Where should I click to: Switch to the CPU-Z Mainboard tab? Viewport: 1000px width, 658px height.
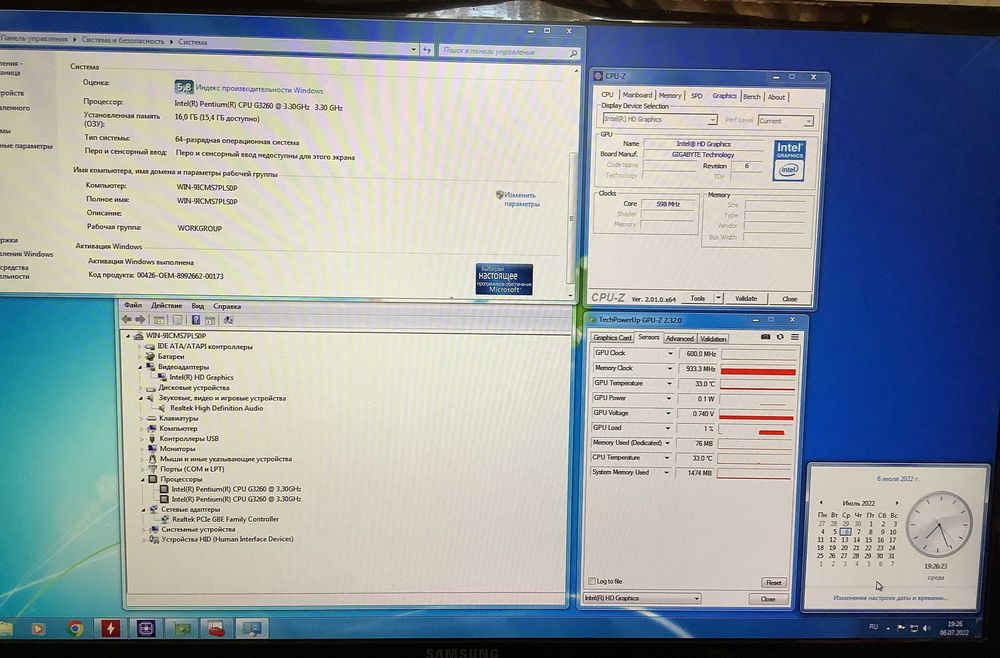pos(637,95)
